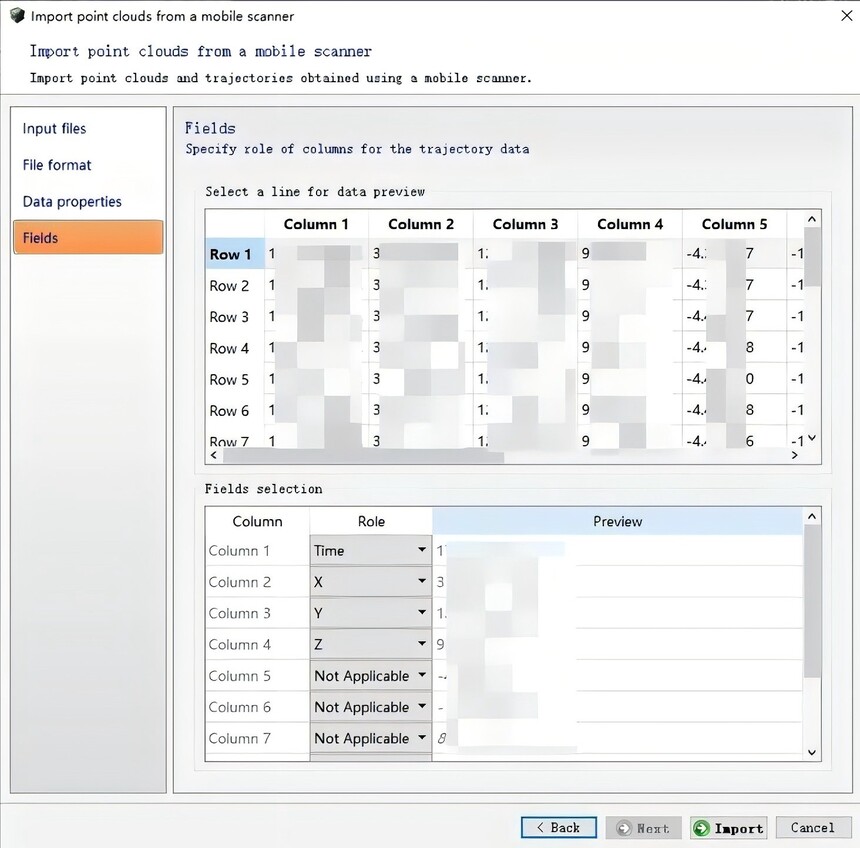Click scroll-left arrow of data preview table
The height and width of the screenshot is (848, 860).
tap(214, 455)
